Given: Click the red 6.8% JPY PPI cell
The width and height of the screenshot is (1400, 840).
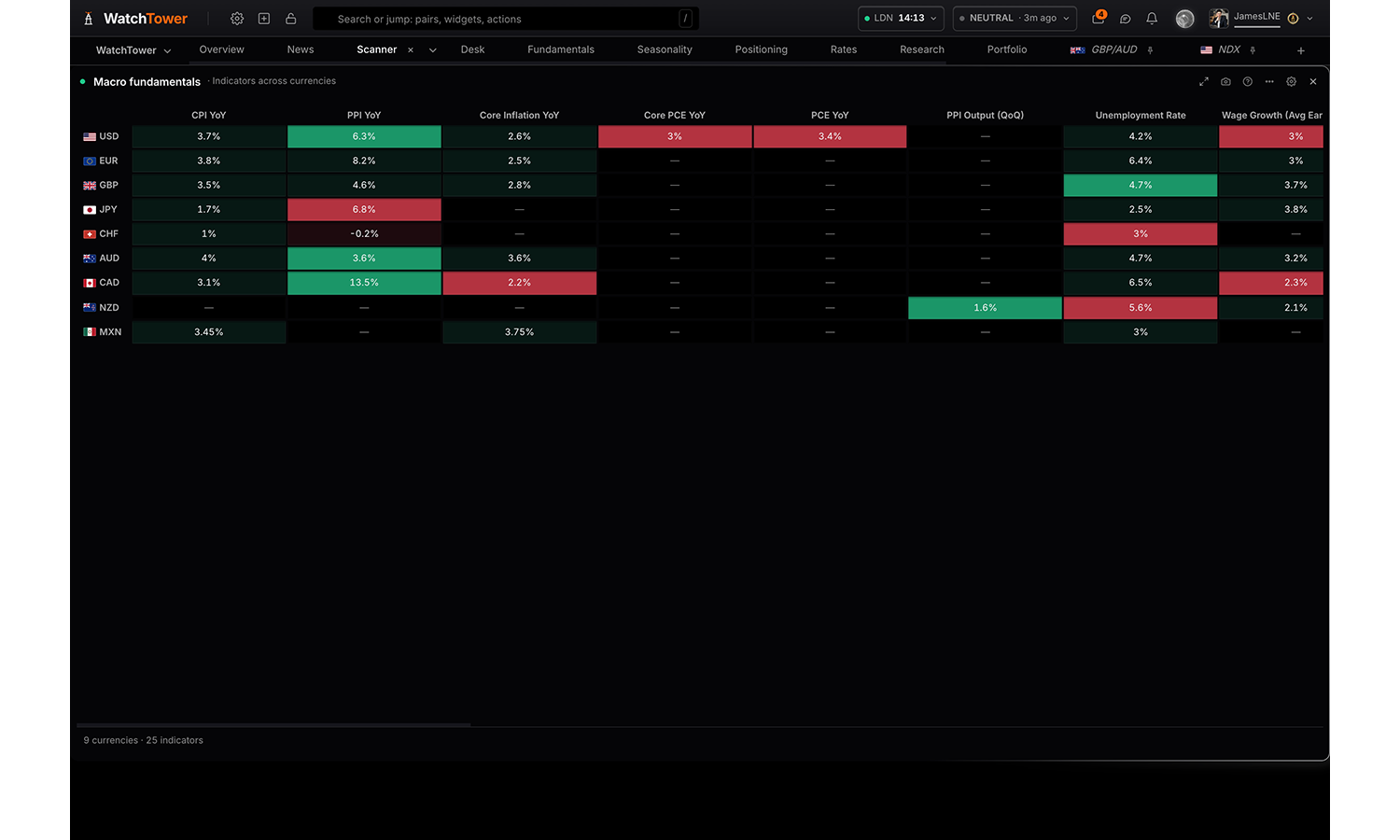Looking at the screenshot, I should point(364,210).
